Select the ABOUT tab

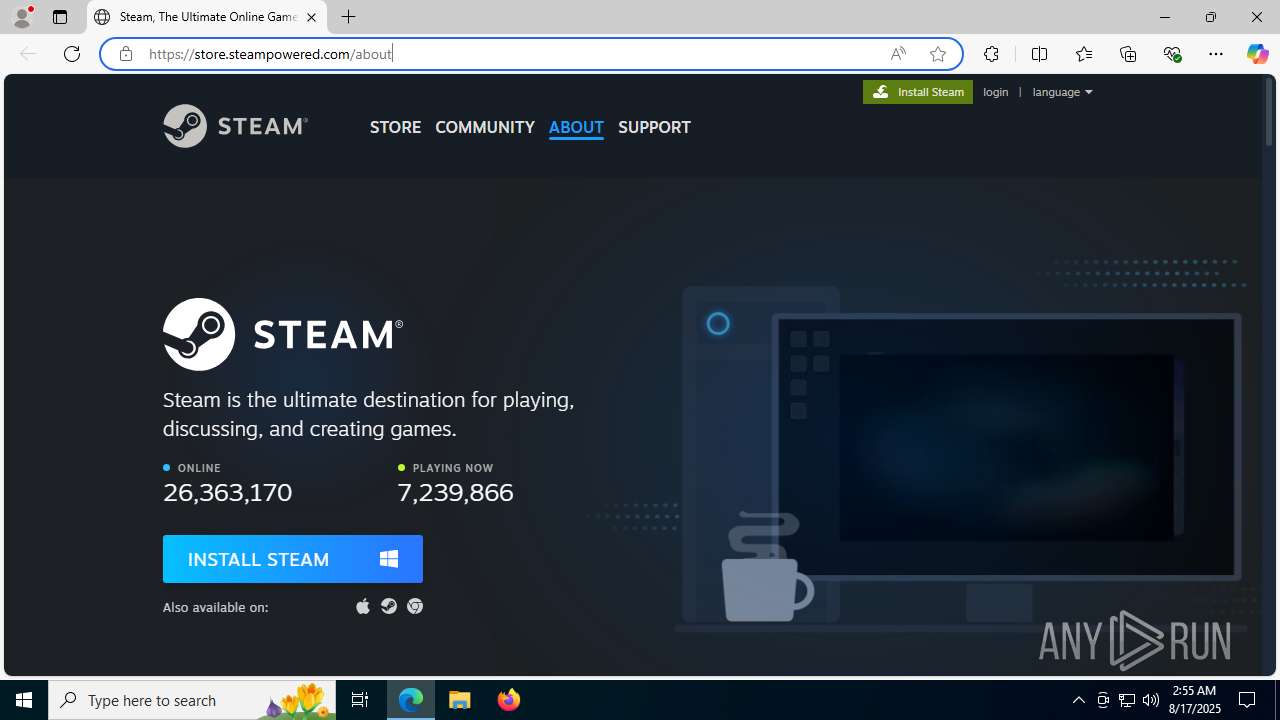tap(576, 127)
